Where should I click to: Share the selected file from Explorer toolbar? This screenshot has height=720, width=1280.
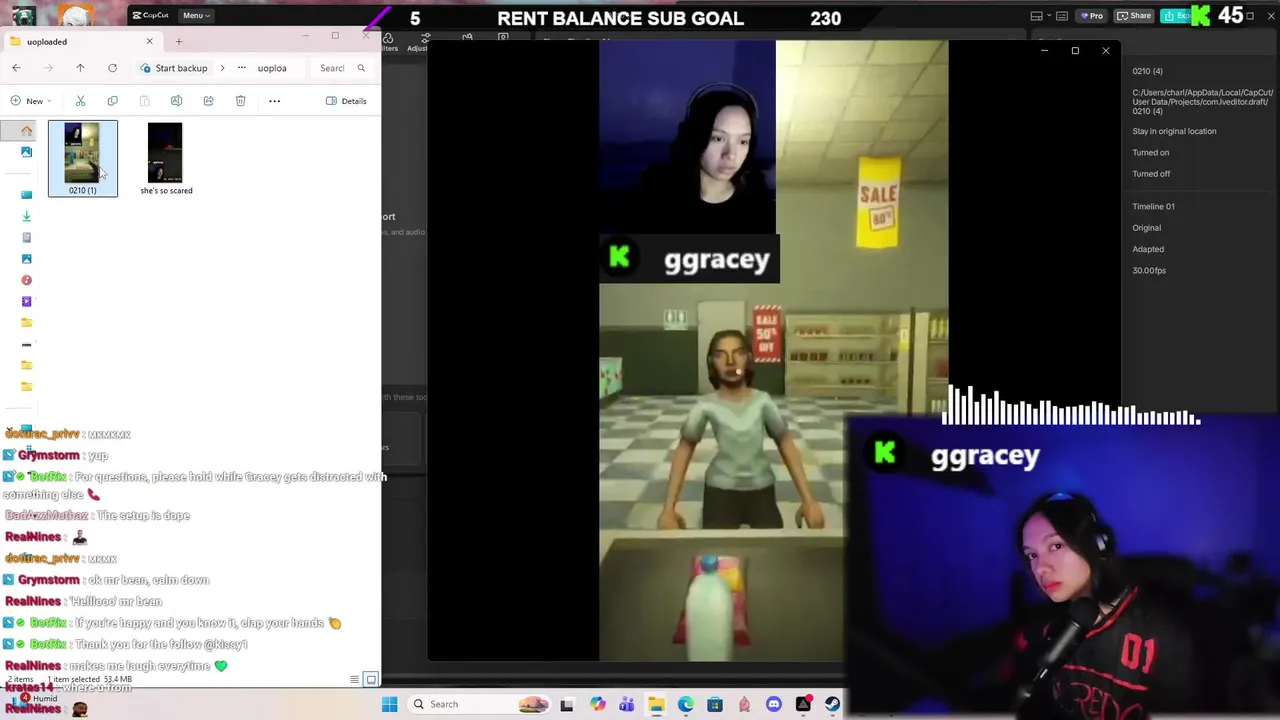[x=208, y=101]
